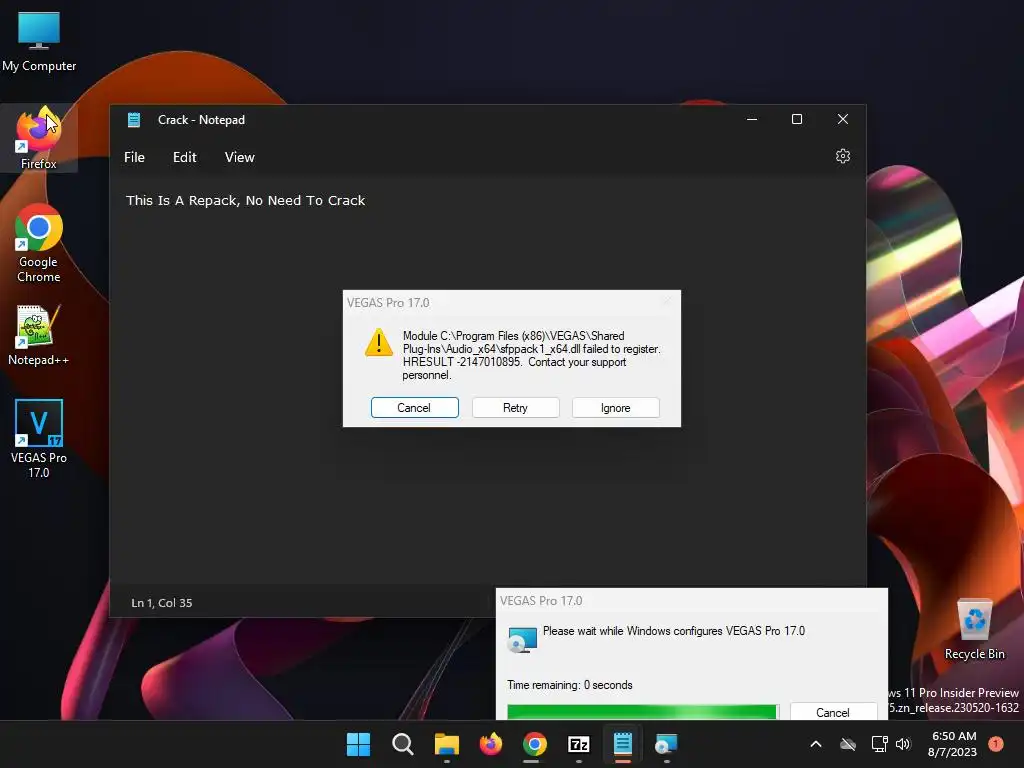Open taskbar Search
The width and height of the screenshot is (1024, 768).
402,744
